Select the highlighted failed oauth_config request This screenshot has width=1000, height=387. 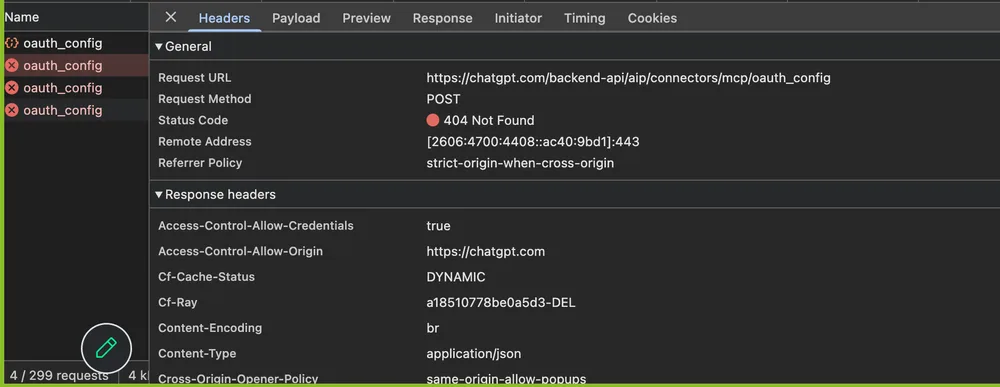pos(75,66)
